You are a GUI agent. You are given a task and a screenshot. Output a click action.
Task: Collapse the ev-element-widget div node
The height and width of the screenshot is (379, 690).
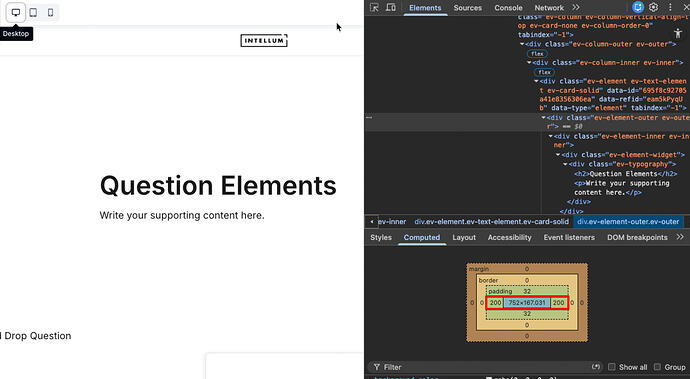click(x=558, y=155)
